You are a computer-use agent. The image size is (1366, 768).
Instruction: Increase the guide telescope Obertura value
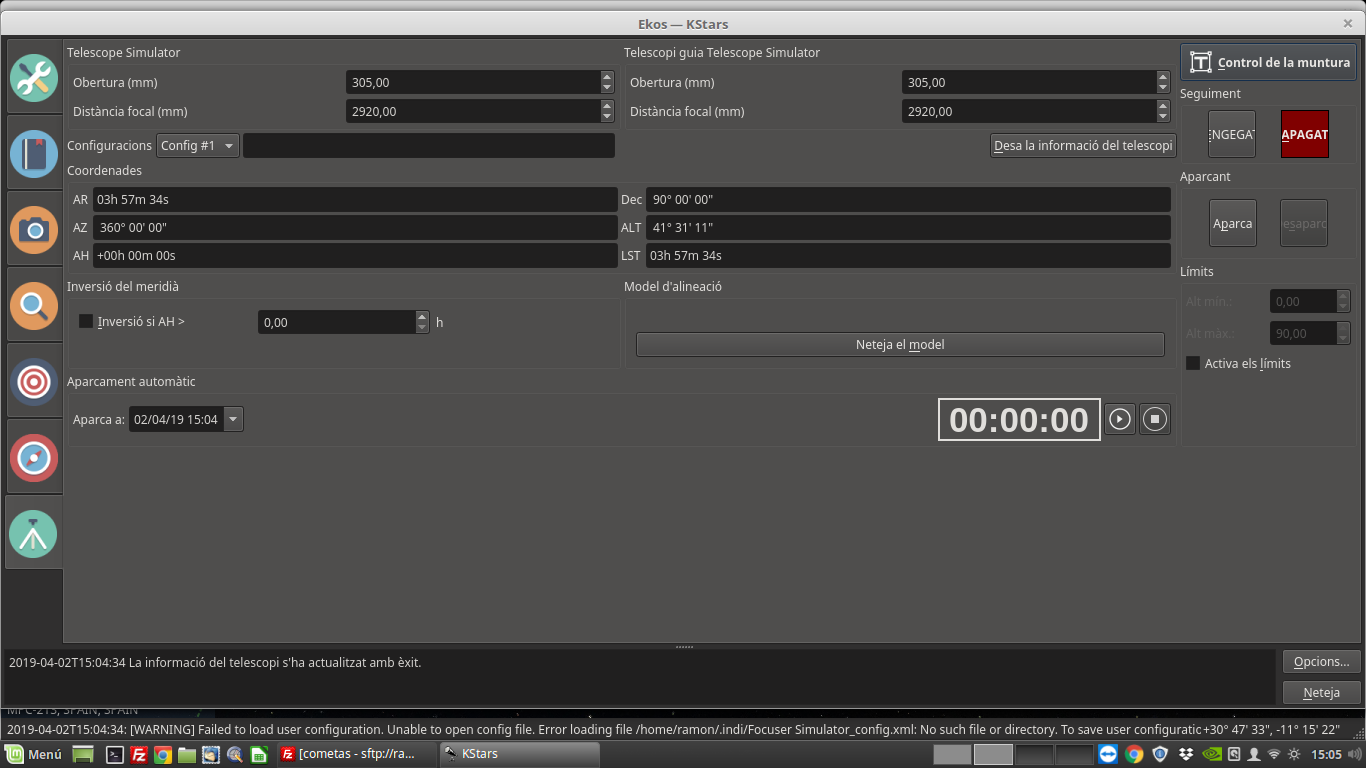point(1163,77)
